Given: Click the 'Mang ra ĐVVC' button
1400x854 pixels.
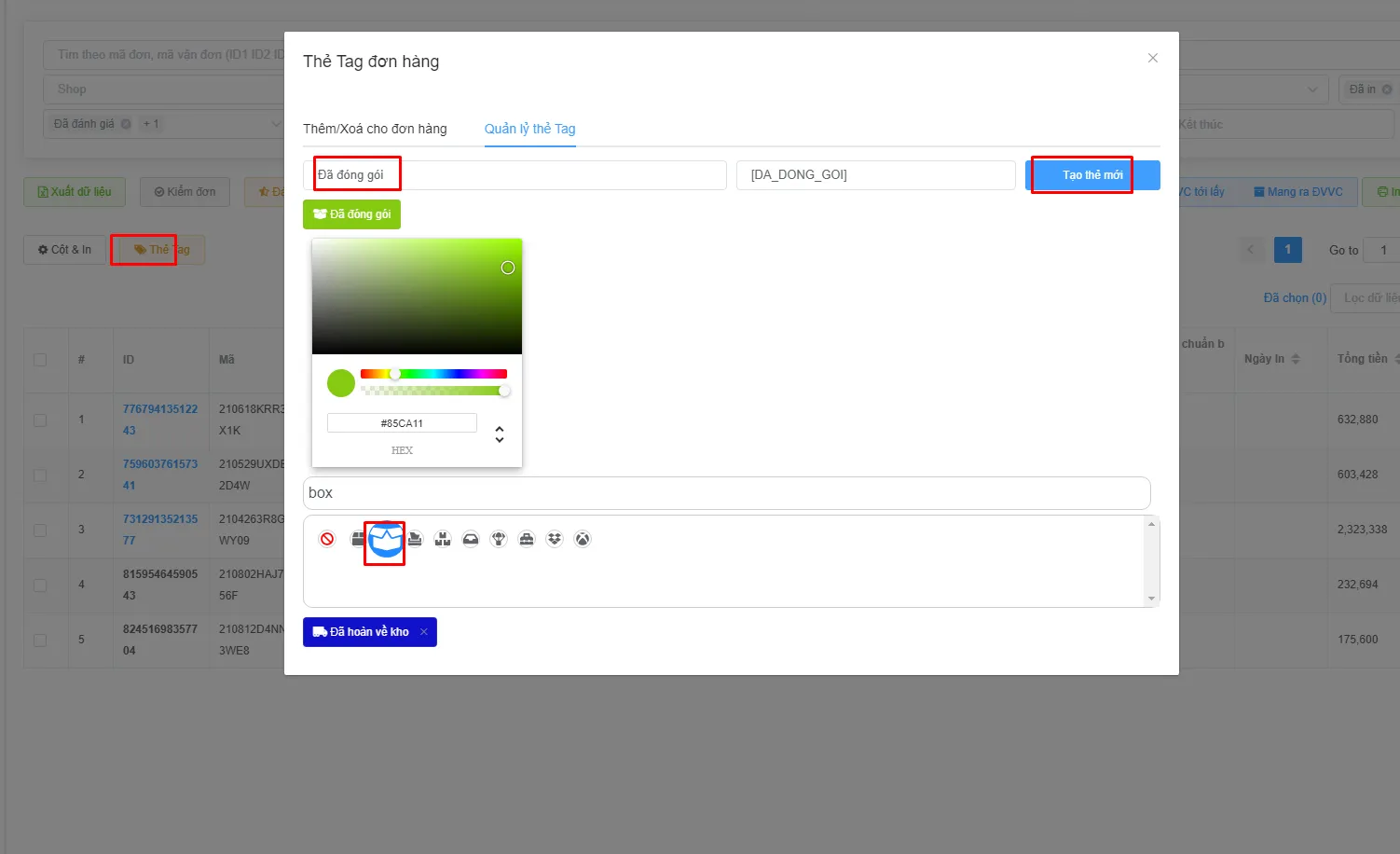Looking at the screenshot, I should coord(1297,192).
